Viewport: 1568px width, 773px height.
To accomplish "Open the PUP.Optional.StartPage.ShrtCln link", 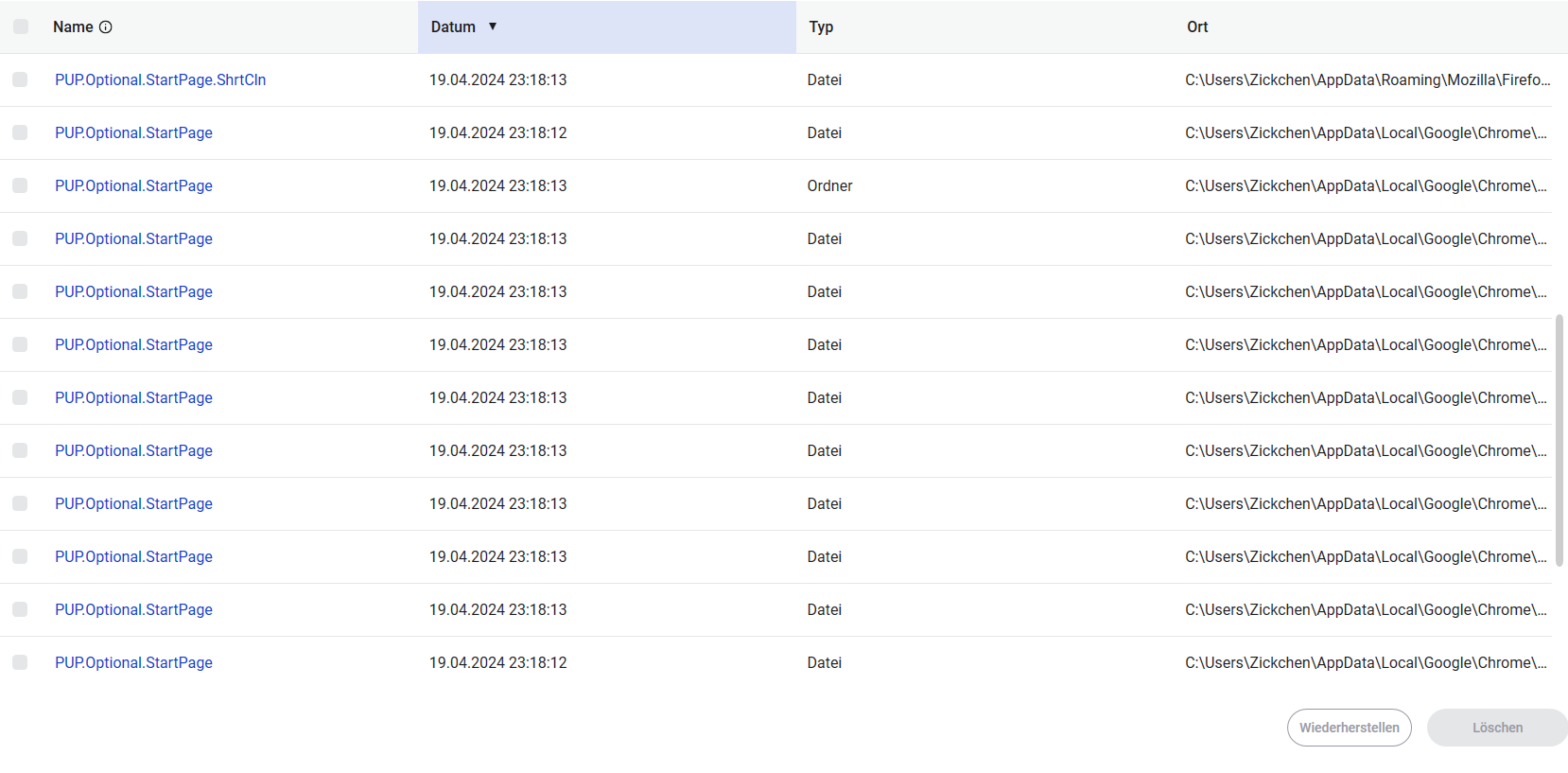I will (x=160, y=79).
